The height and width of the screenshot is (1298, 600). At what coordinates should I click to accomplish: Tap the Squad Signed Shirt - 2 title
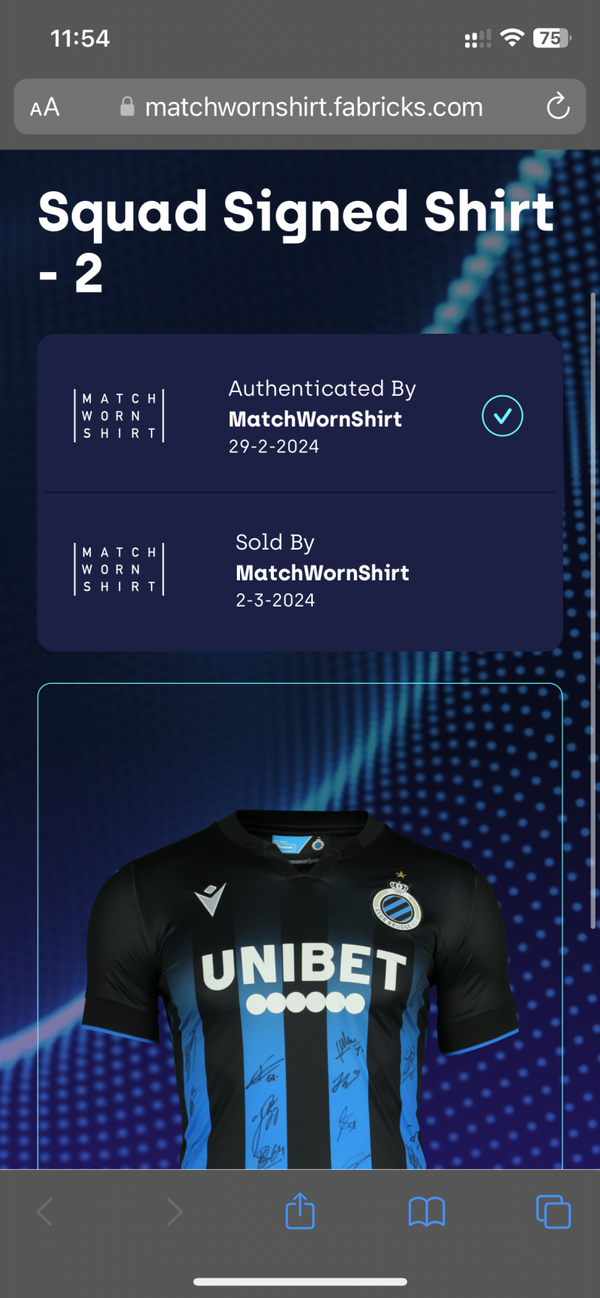click(296, 241)
